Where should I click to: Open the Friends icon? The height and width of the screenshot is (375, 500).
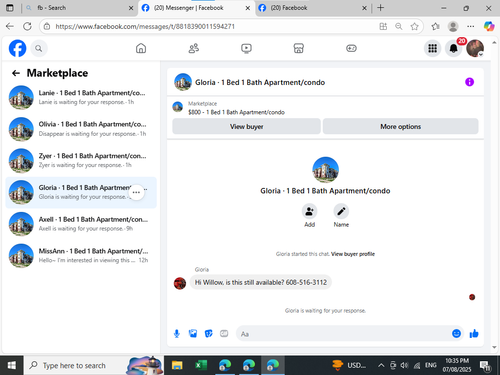tap(194, 48)
